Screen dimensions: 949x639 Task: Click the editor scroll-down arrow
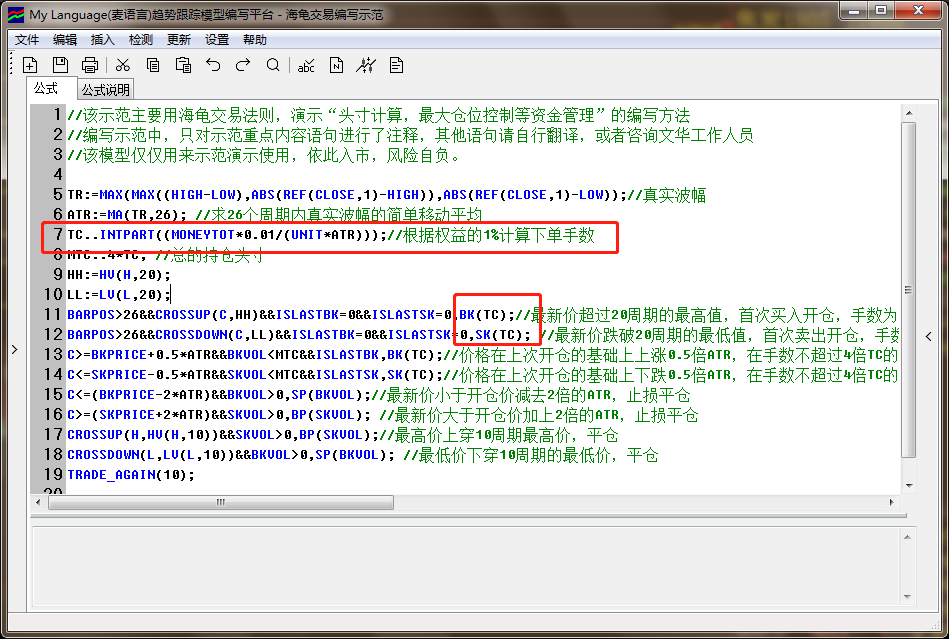click(x=908, y=485)
